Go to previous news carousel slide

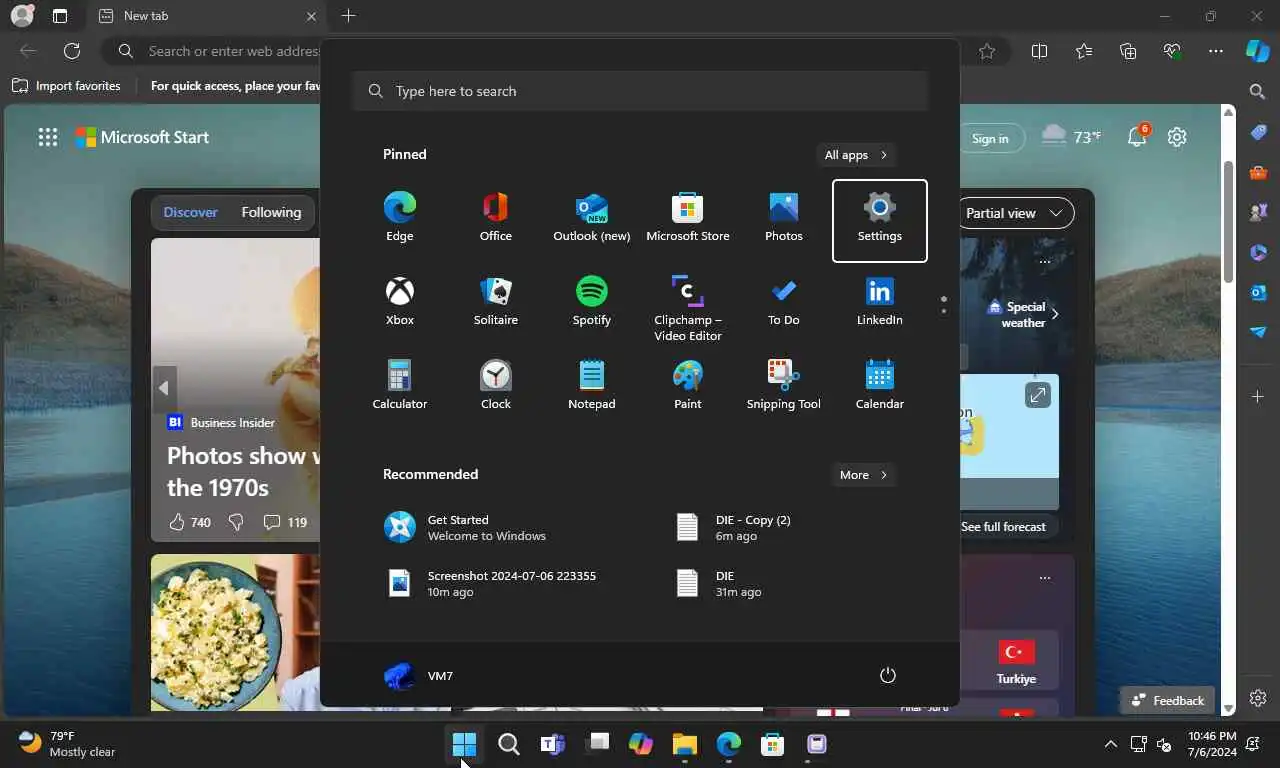coord(163,388)
